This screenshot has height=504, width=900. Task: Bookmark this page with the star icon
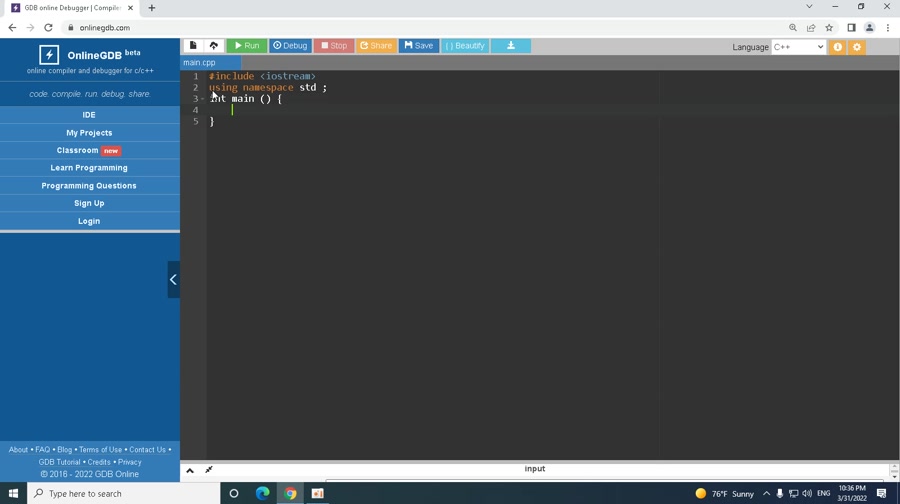(x=829, y=28)
